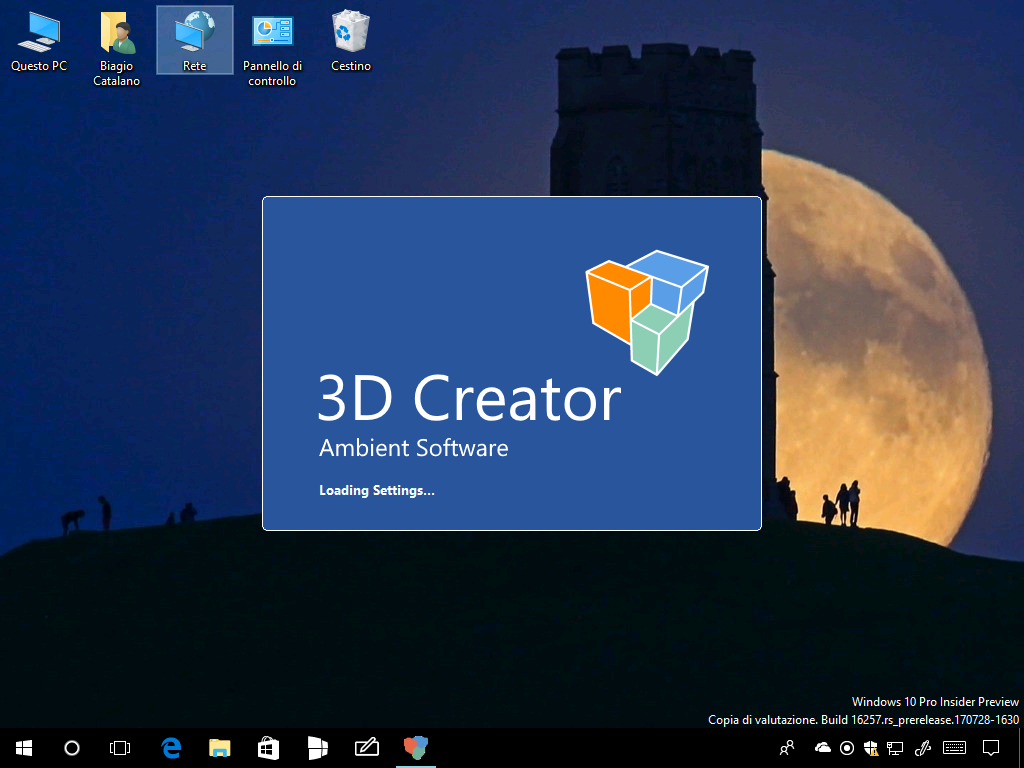Open Action Center notifications
The height and width of the screenshot is (768, 1024).
pos(991,748)
